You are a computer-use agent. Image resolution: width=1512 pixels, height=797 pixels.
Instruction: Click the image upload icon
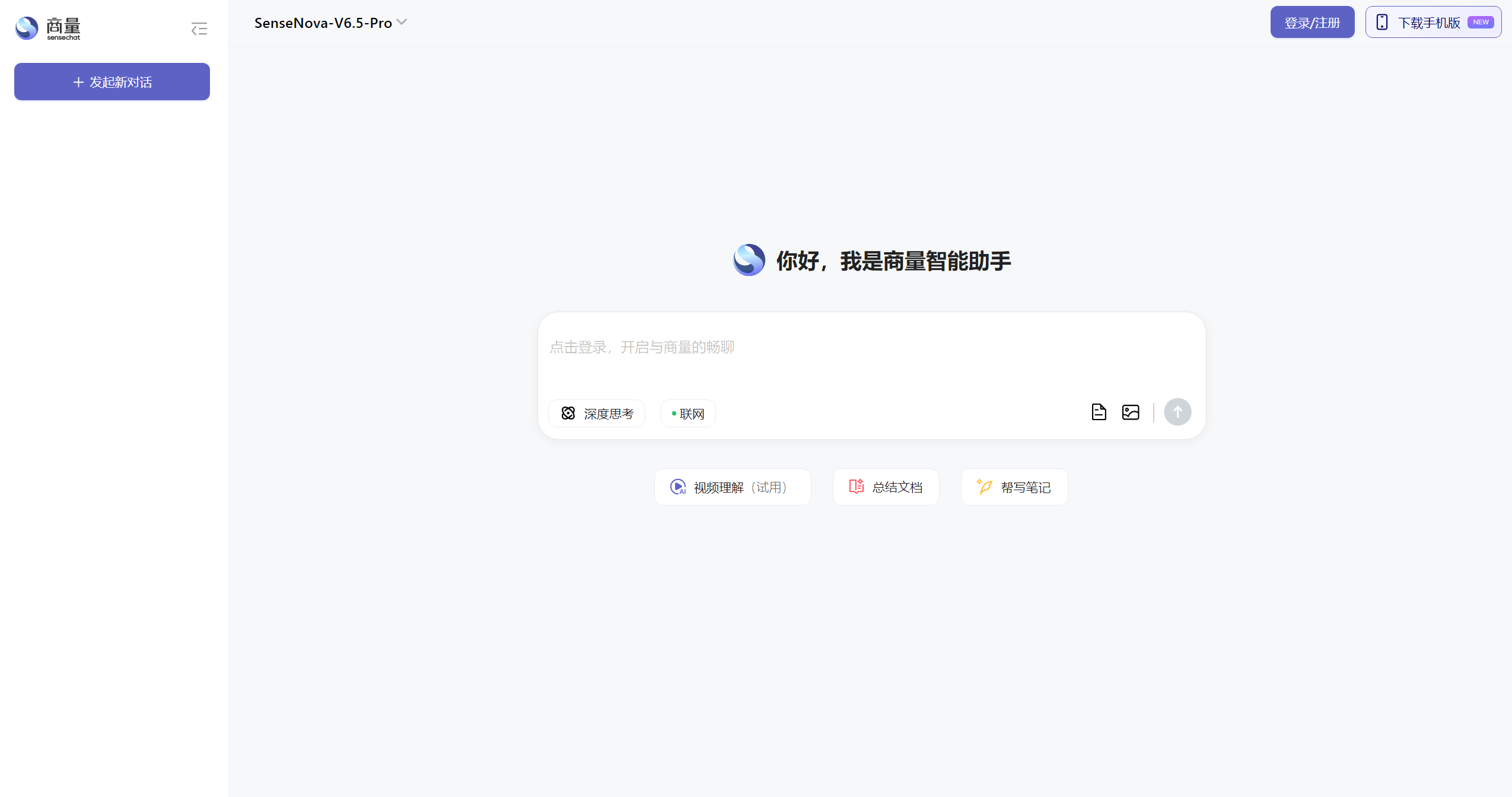click(1131, 412)
